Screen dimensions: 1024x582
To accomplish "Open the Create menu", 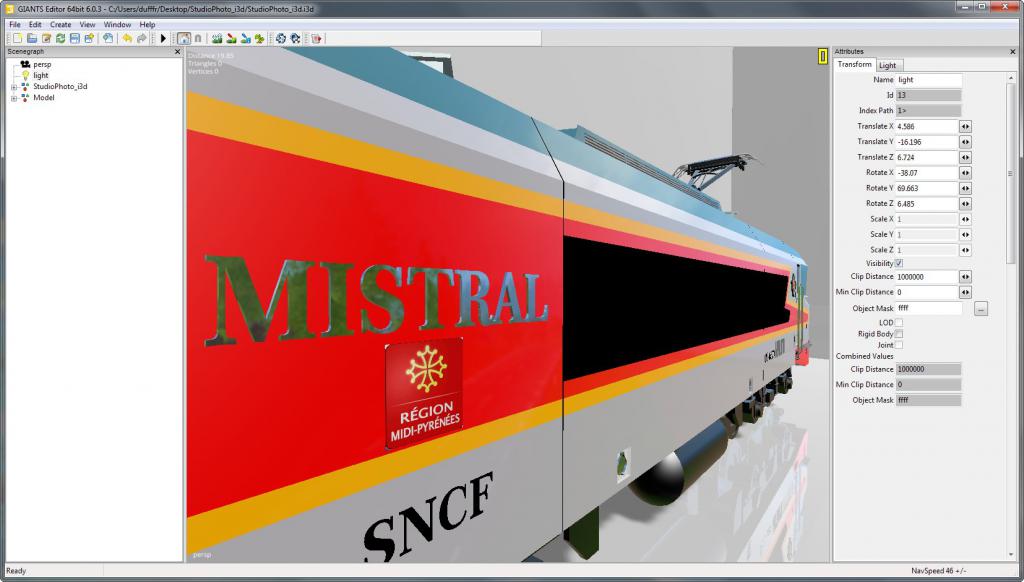I will coord(61,24).
